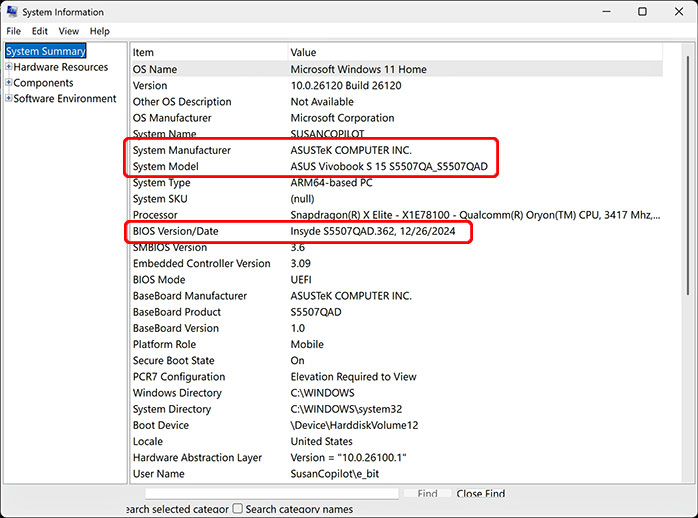Open the Help menu
698x518 pixels.
pyautogui.click(x=99, y=31)
